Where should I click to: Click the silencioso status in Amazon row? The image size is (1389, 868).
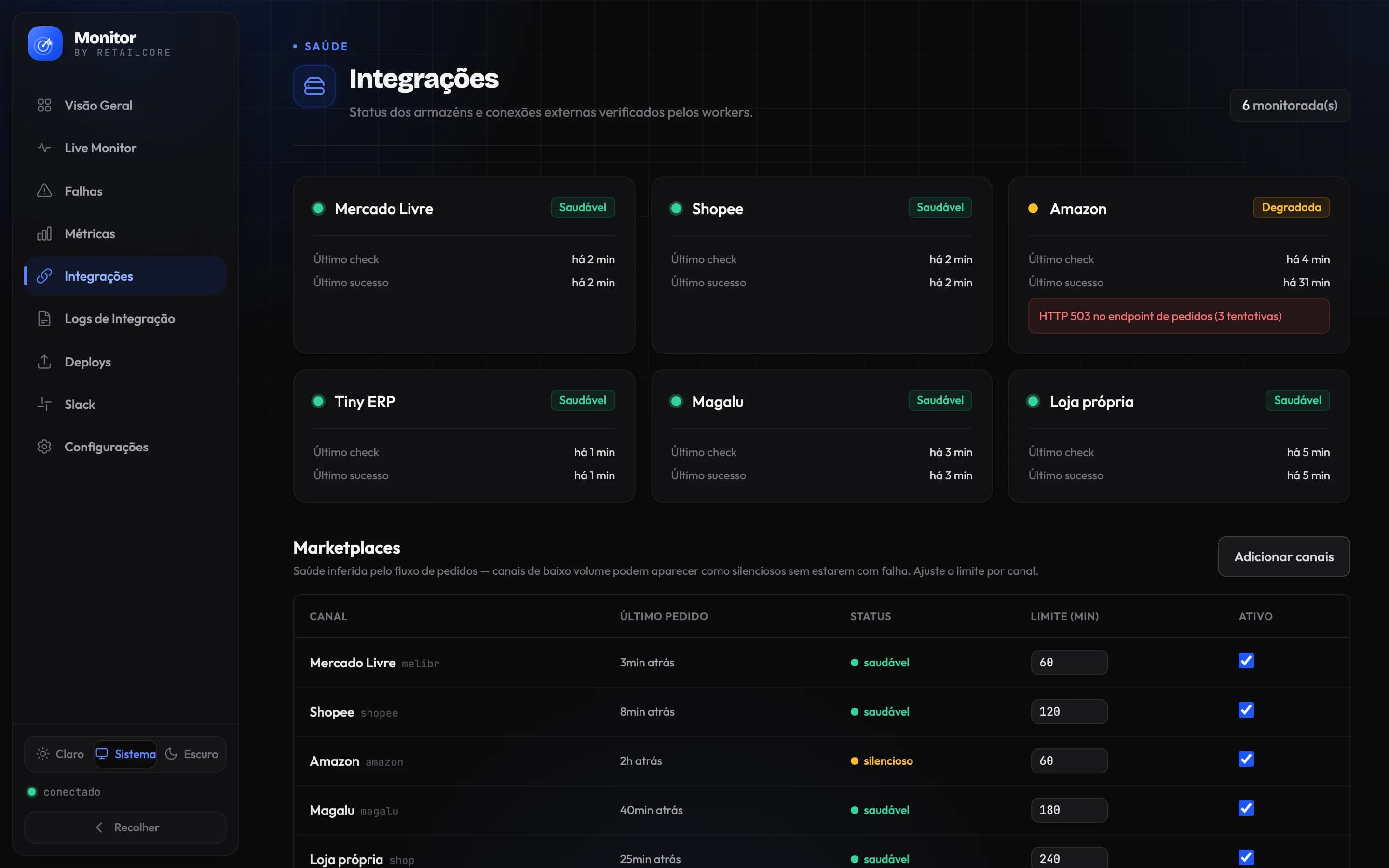click(882, 760)
